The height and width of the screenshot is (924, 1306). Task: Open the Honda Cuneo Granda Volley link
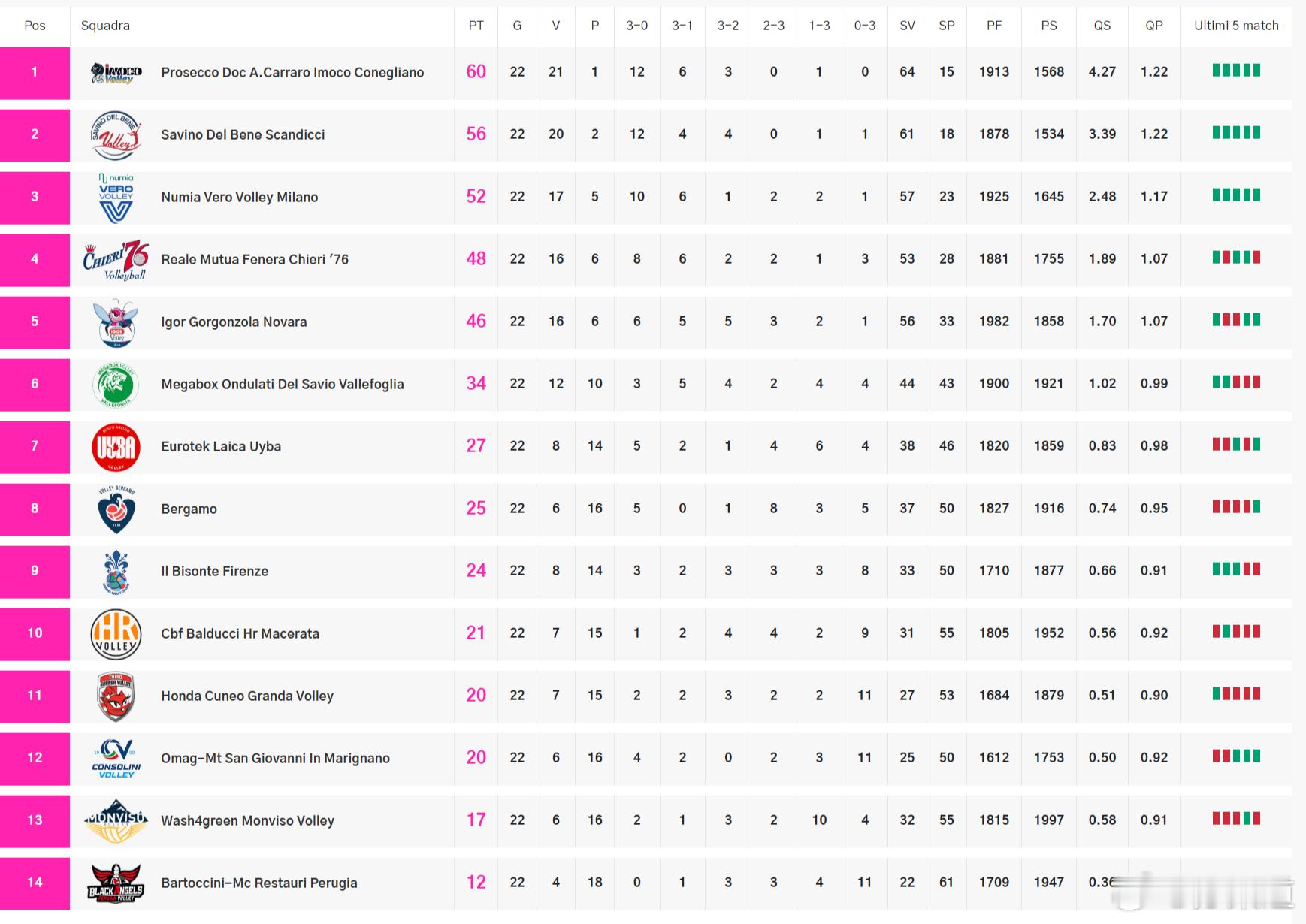point(246,696)
